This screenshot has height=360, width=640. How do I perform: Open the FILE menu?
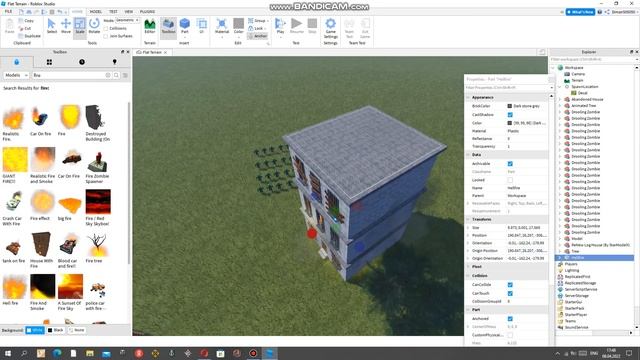pyautogui.click(x=8, y=11)
